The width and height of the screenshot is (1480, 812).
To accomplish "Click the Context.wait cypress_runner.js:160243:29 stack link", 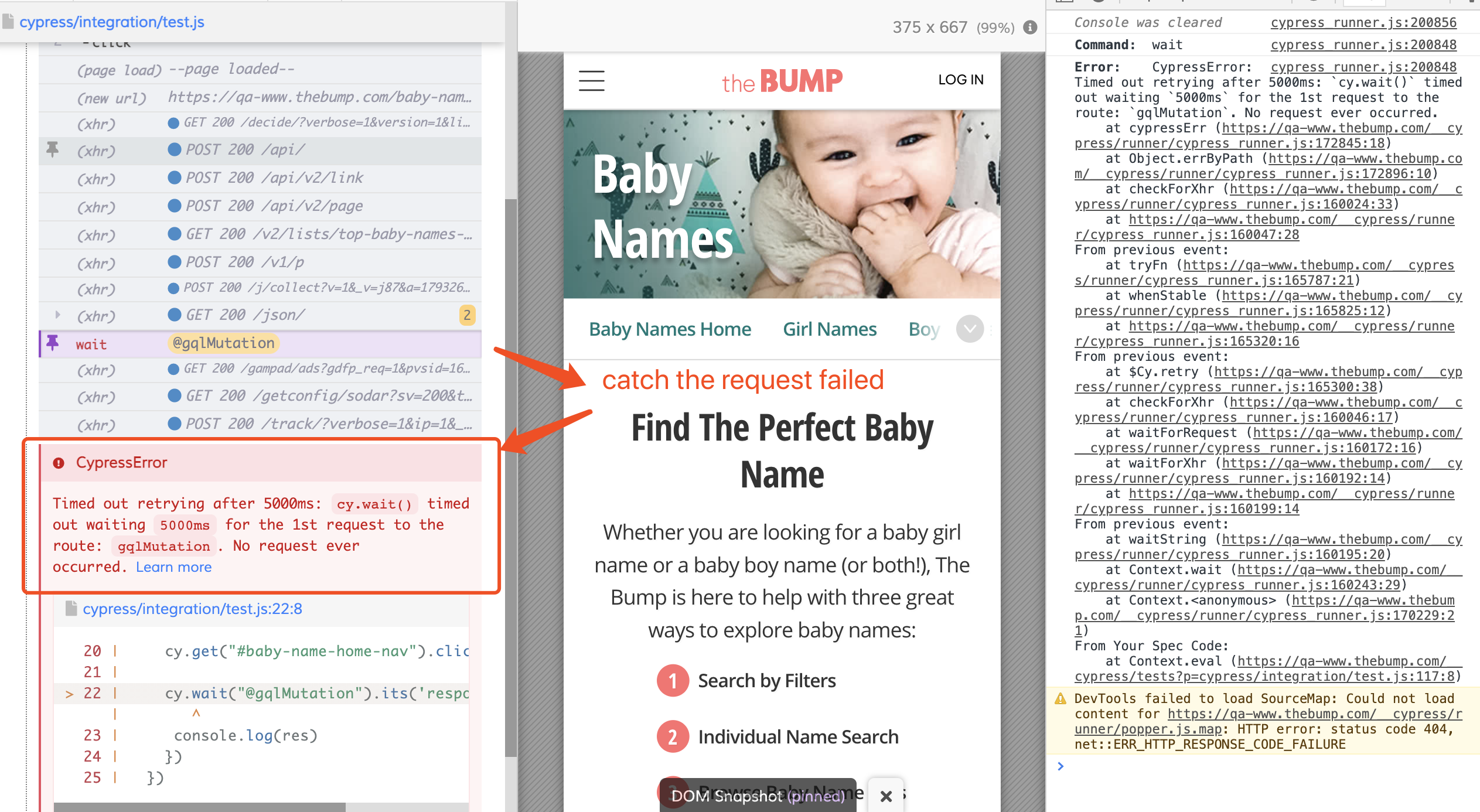I will click(x=1268, y=578).
